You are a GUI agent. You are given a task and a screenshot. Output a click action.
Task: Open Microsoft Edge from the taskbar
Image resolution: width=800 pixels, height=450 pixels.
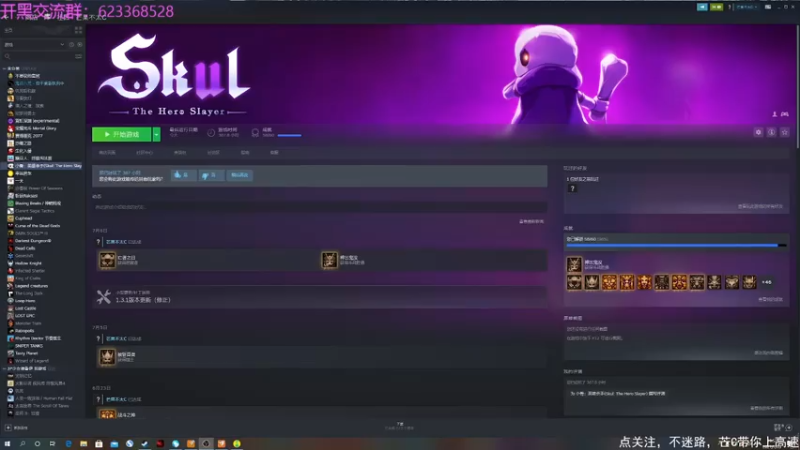tap(68, 444)
